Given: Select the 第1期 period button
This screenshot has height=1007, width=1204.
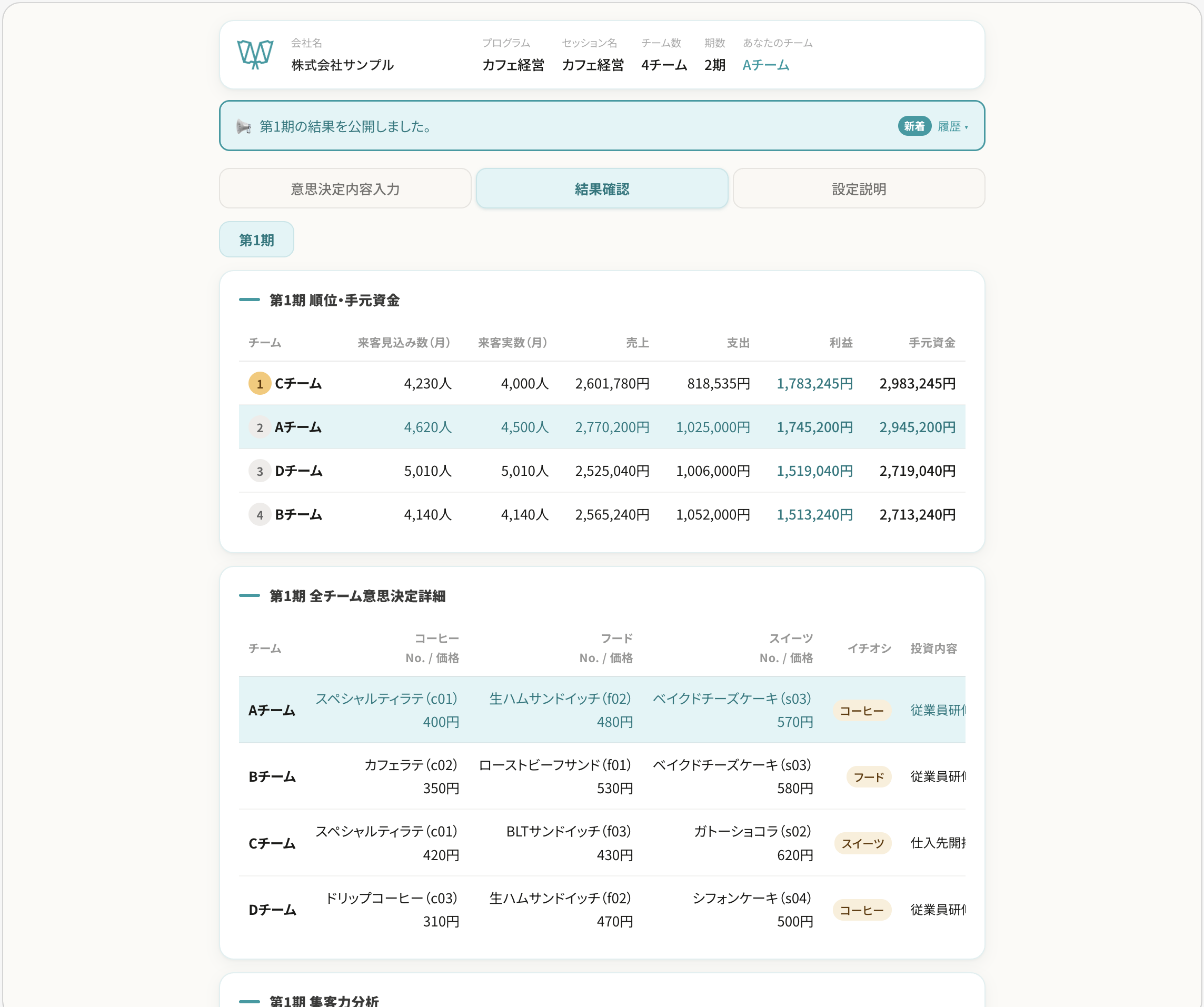Looking at the screenshot, I should coord(256,240).
